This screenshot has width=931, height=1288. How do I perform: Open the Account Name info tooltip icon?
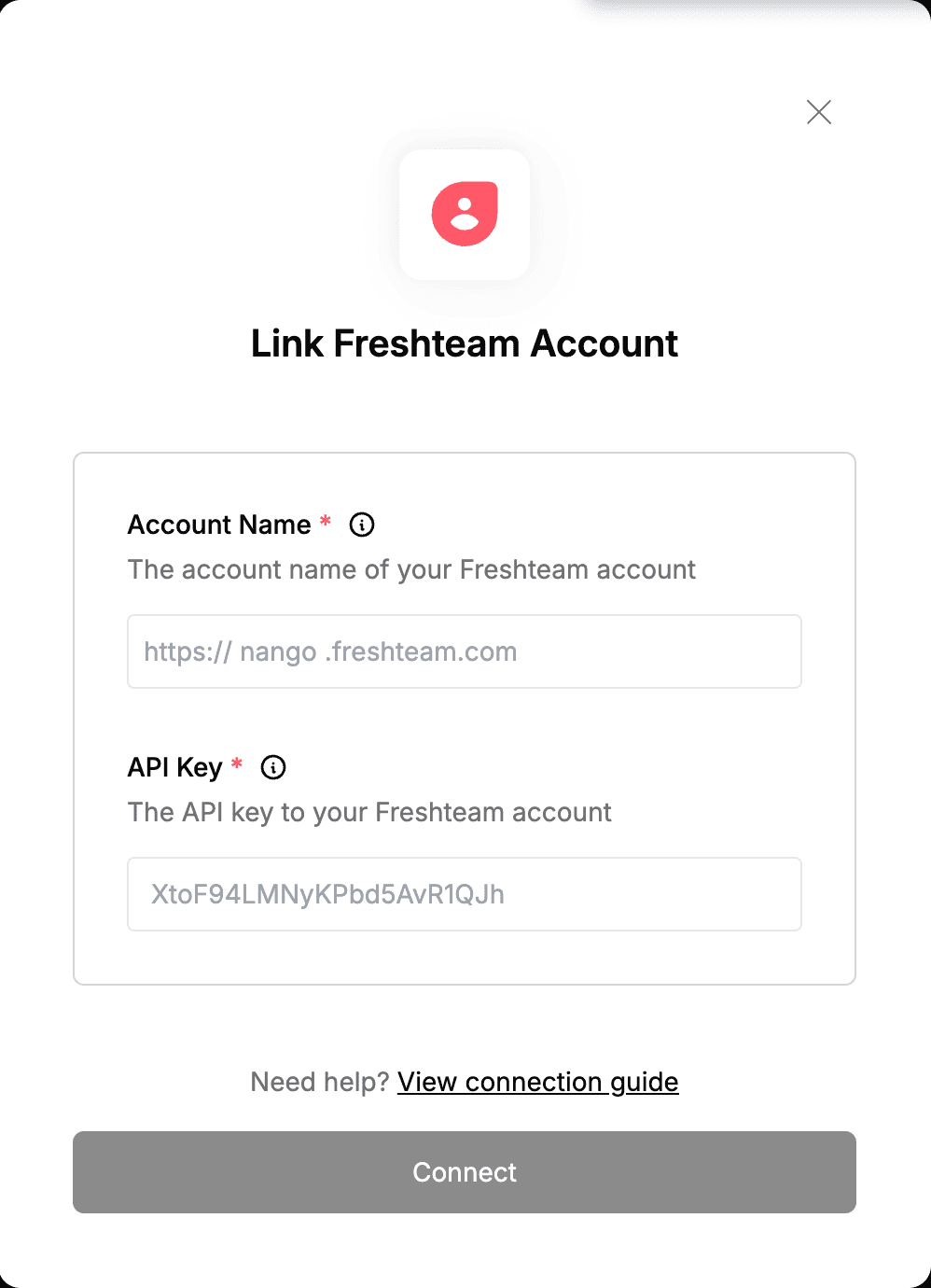(362, 525)
